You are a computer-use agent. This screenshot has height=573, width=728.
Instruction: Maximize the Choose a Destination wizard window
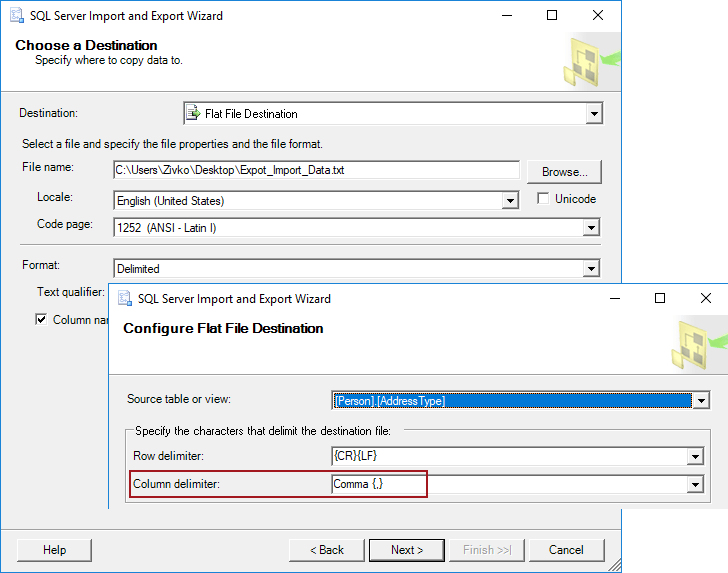[x=552, y=15]
